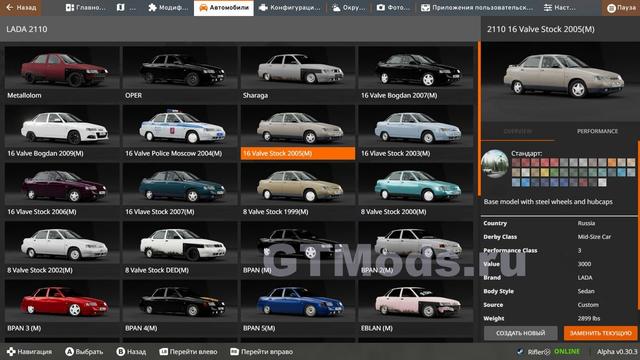Image resolution: width=640 pixels, height=360 pixels.
Task: Select the BPAN (M) car
Action: [298, 249]
